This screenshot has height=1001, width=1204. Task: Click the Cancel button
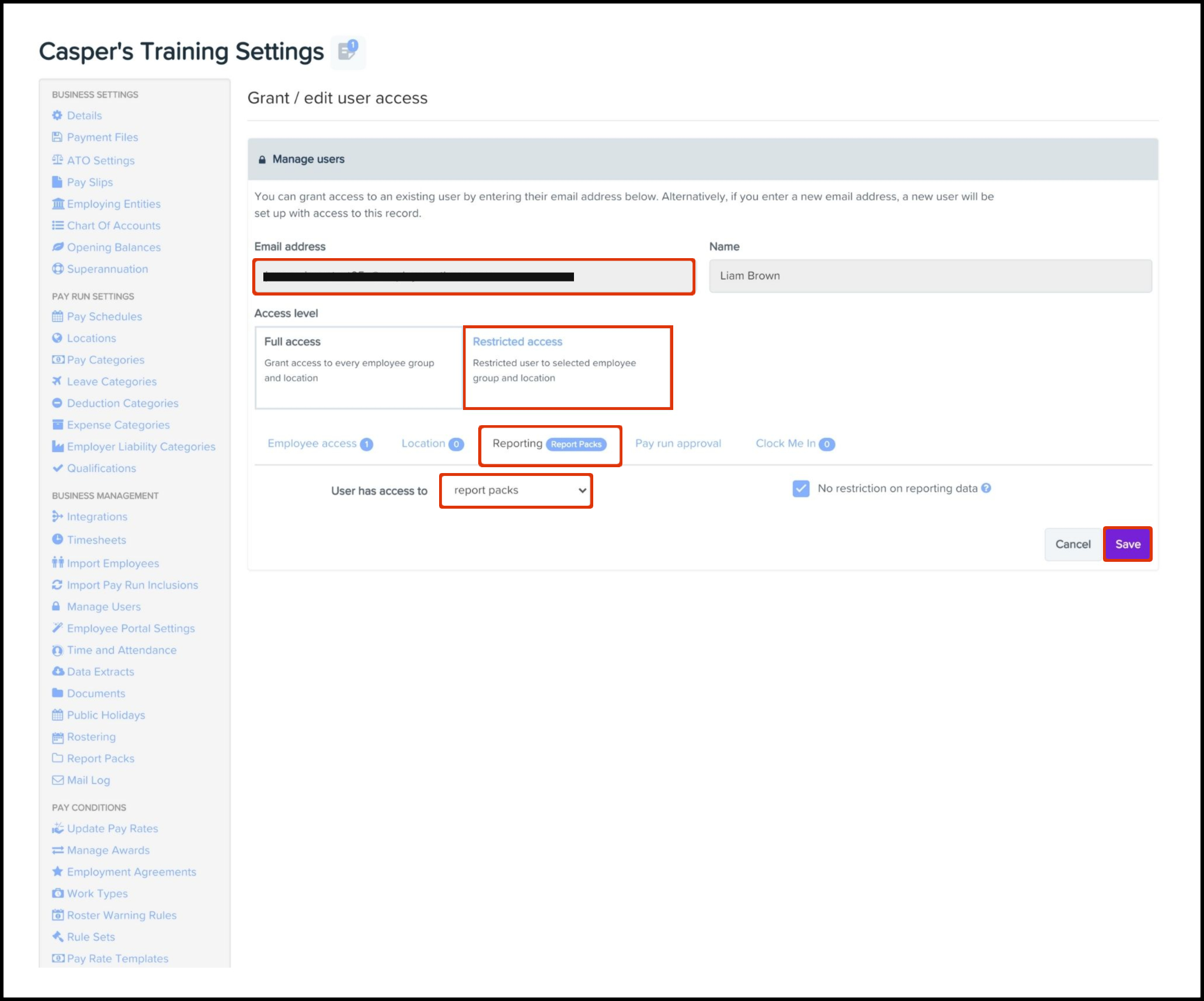click(x=1072, y=544)
